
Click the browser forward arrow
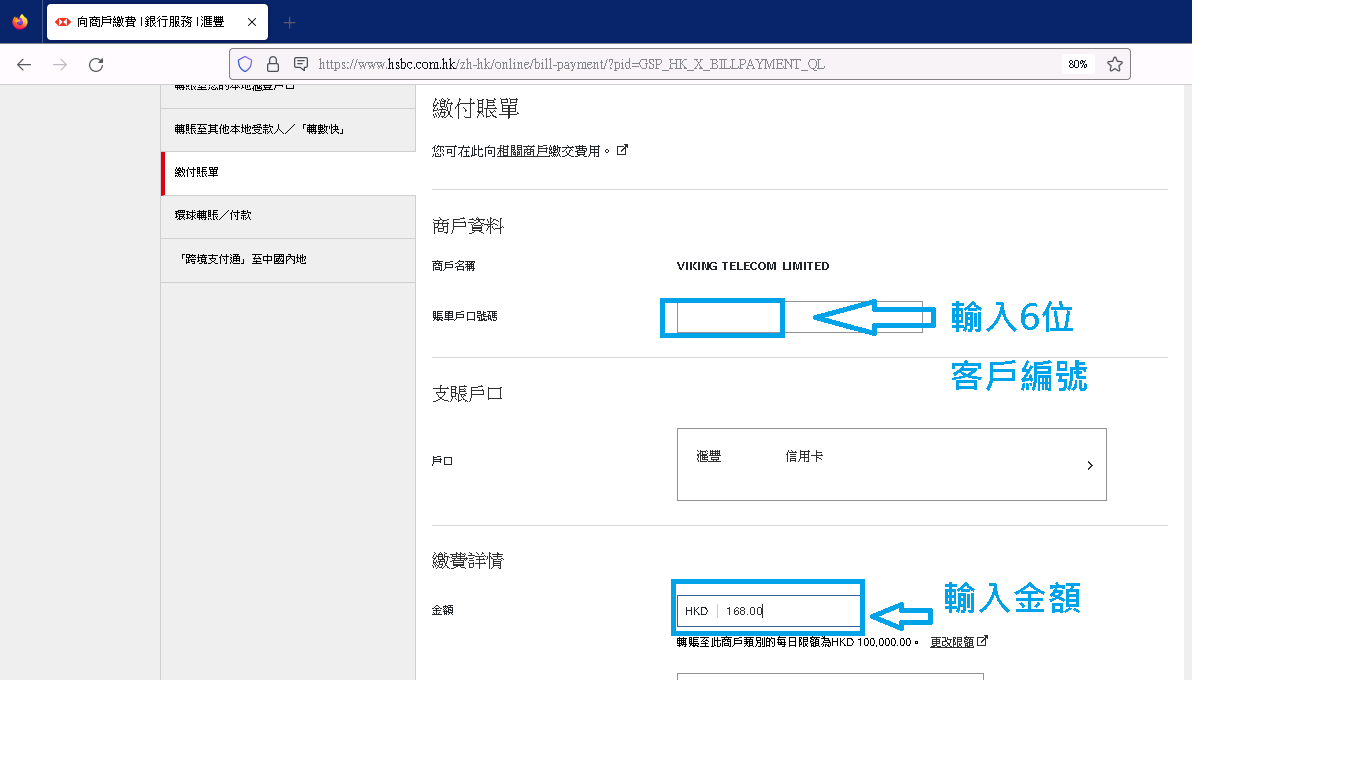(x=60, y=64)
